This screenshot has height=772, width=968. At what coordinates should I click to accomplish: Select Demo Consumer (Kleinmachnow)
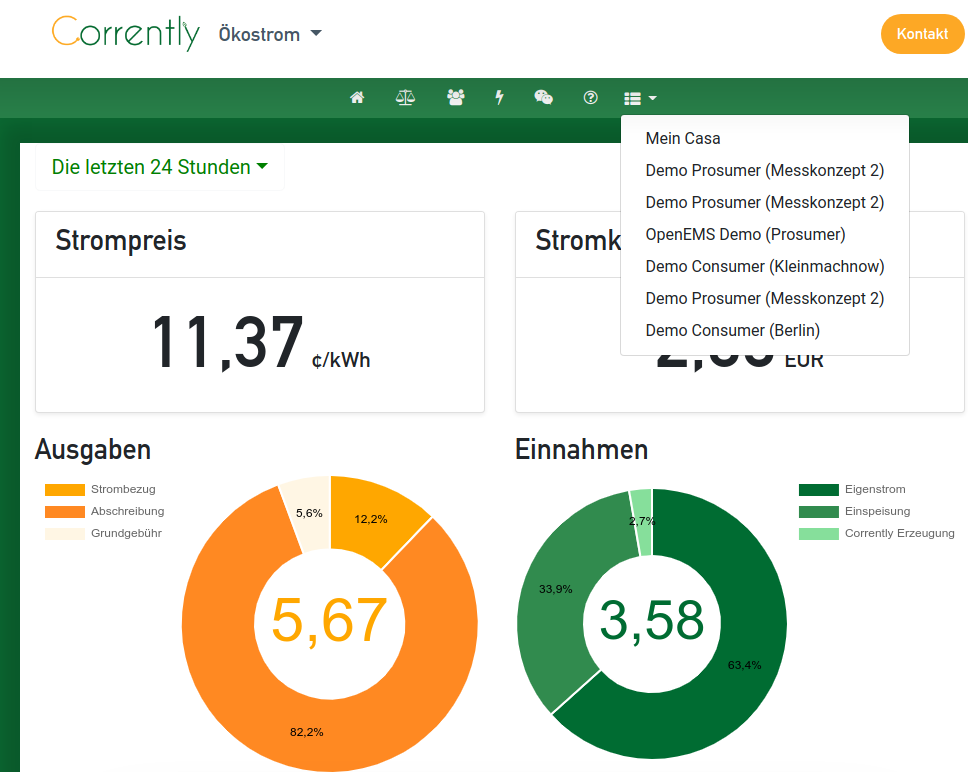(x=765, y=267)
